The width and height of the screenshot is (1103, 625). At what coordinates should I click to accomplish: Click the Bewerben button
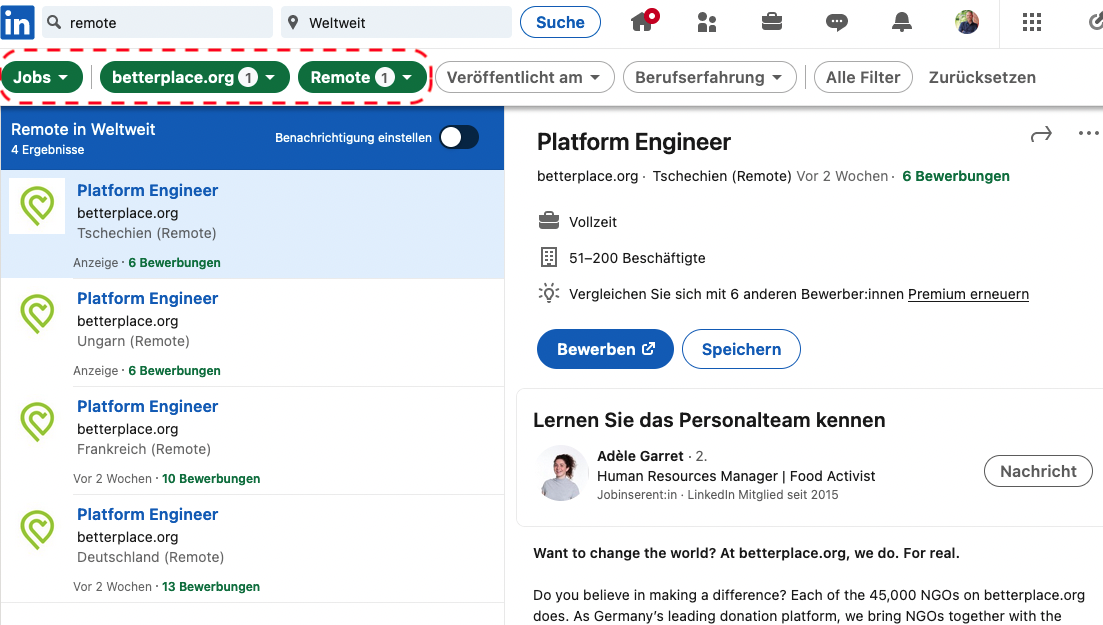coord(605,349)
